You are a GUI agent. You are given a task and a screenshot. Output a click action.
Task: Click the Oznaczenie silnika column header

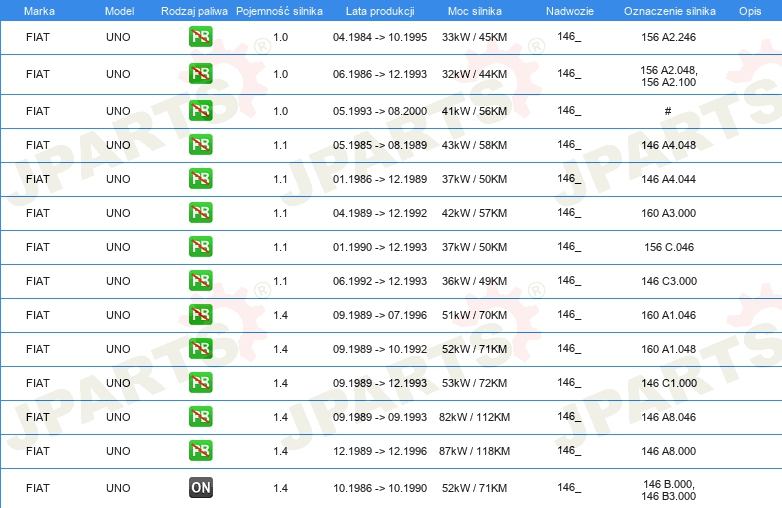point(669,11)
